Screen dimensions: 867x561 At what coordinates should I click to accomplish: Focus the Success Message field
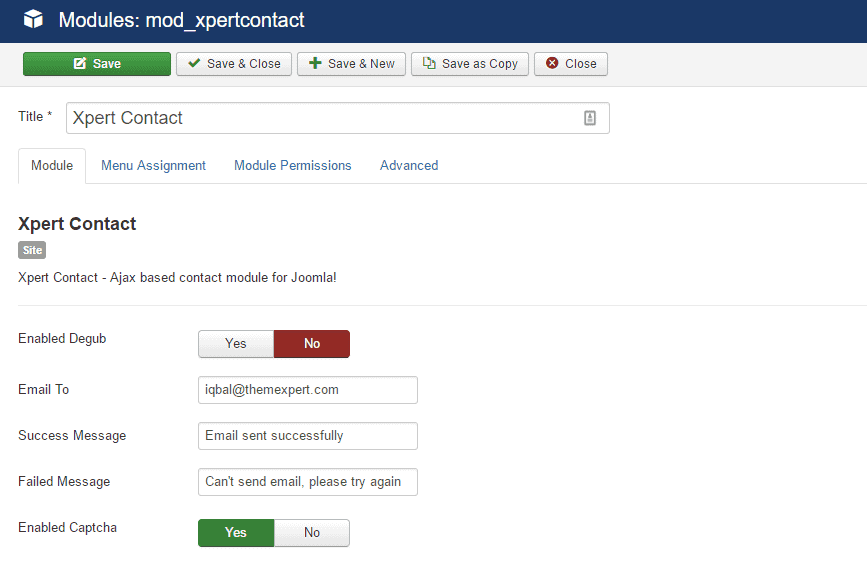[307, 436]
